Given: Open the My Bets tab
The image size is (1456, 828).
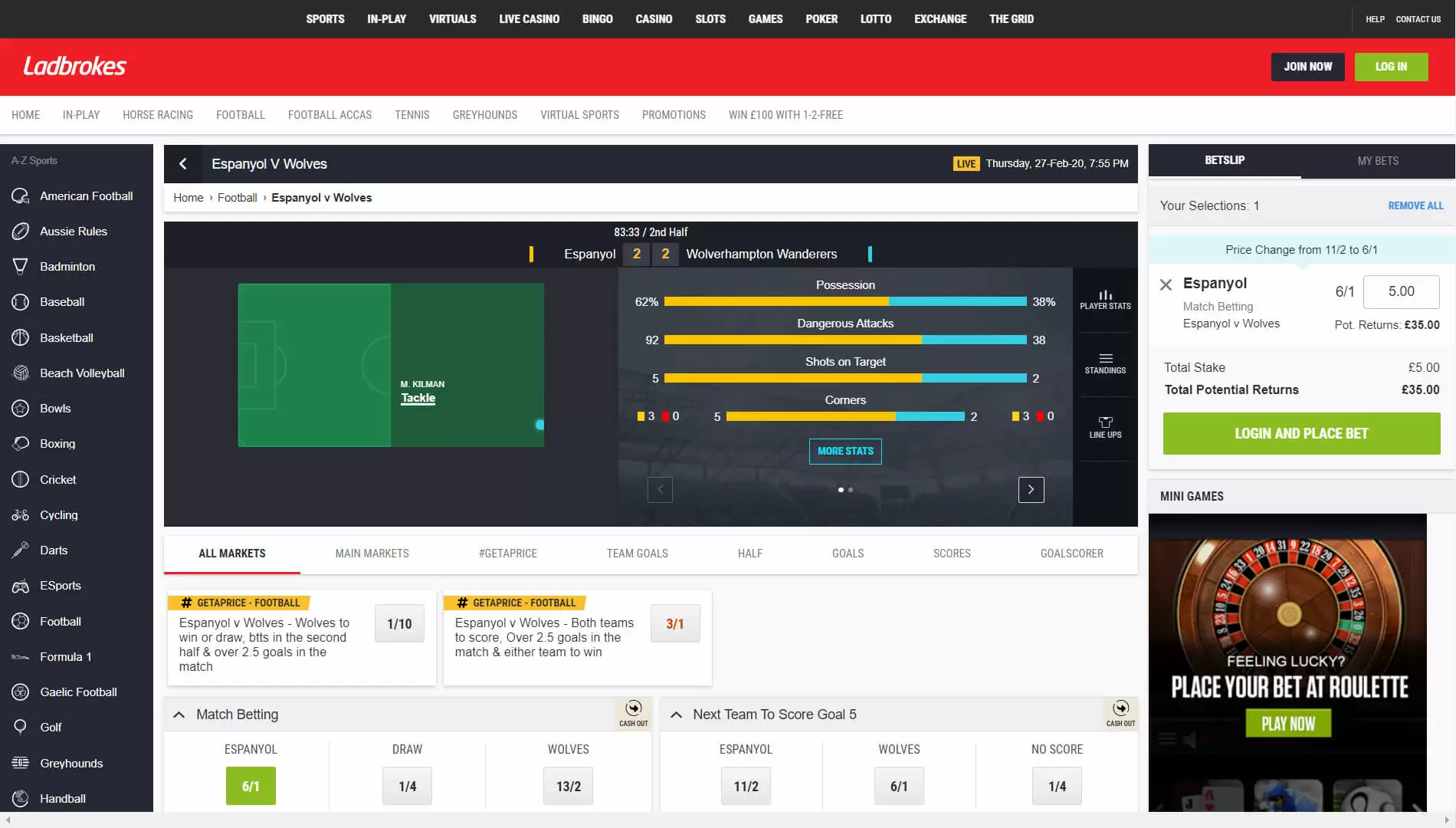Looking at the screenshot, I should pos(1377,161).
